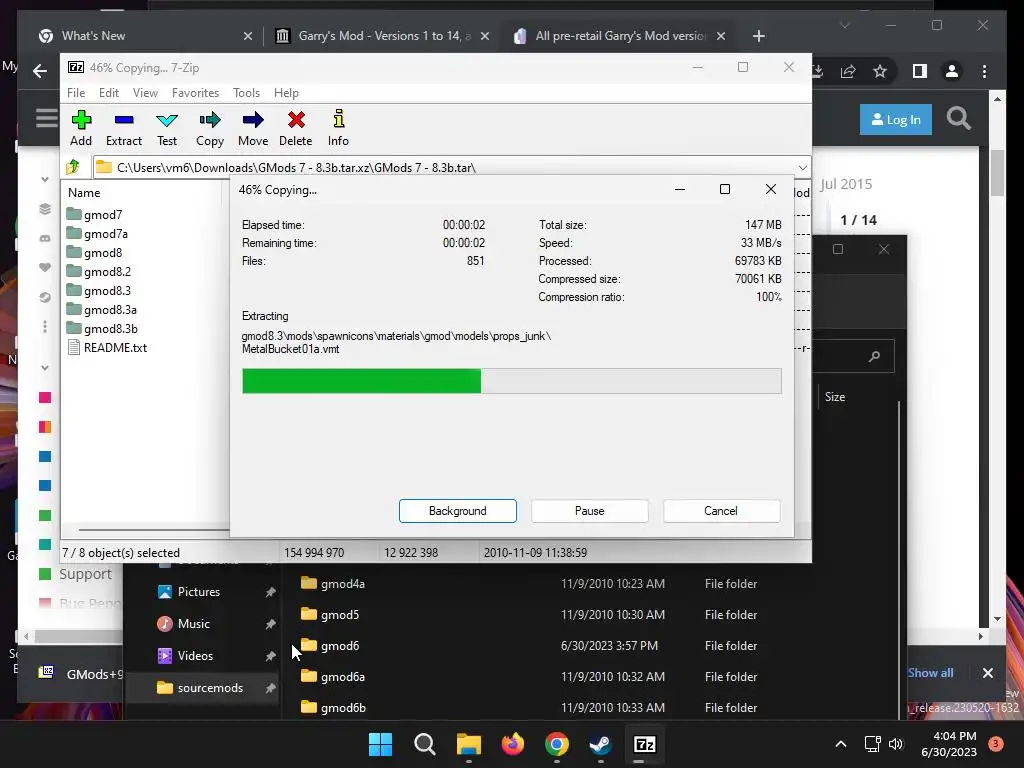Click the share icon in the browser toolbar
1024x768 pixels.
point(848,71)
